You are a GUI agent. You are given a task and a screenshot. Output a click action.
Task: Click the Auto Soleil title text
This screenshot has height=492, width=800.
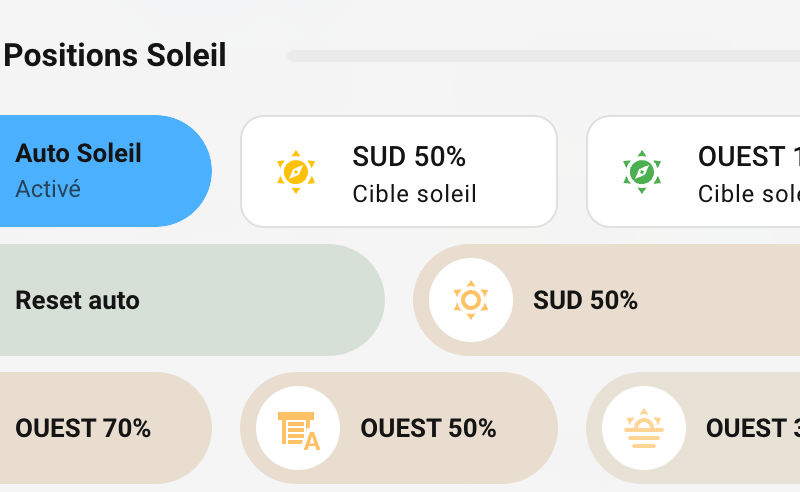(78, 153)
